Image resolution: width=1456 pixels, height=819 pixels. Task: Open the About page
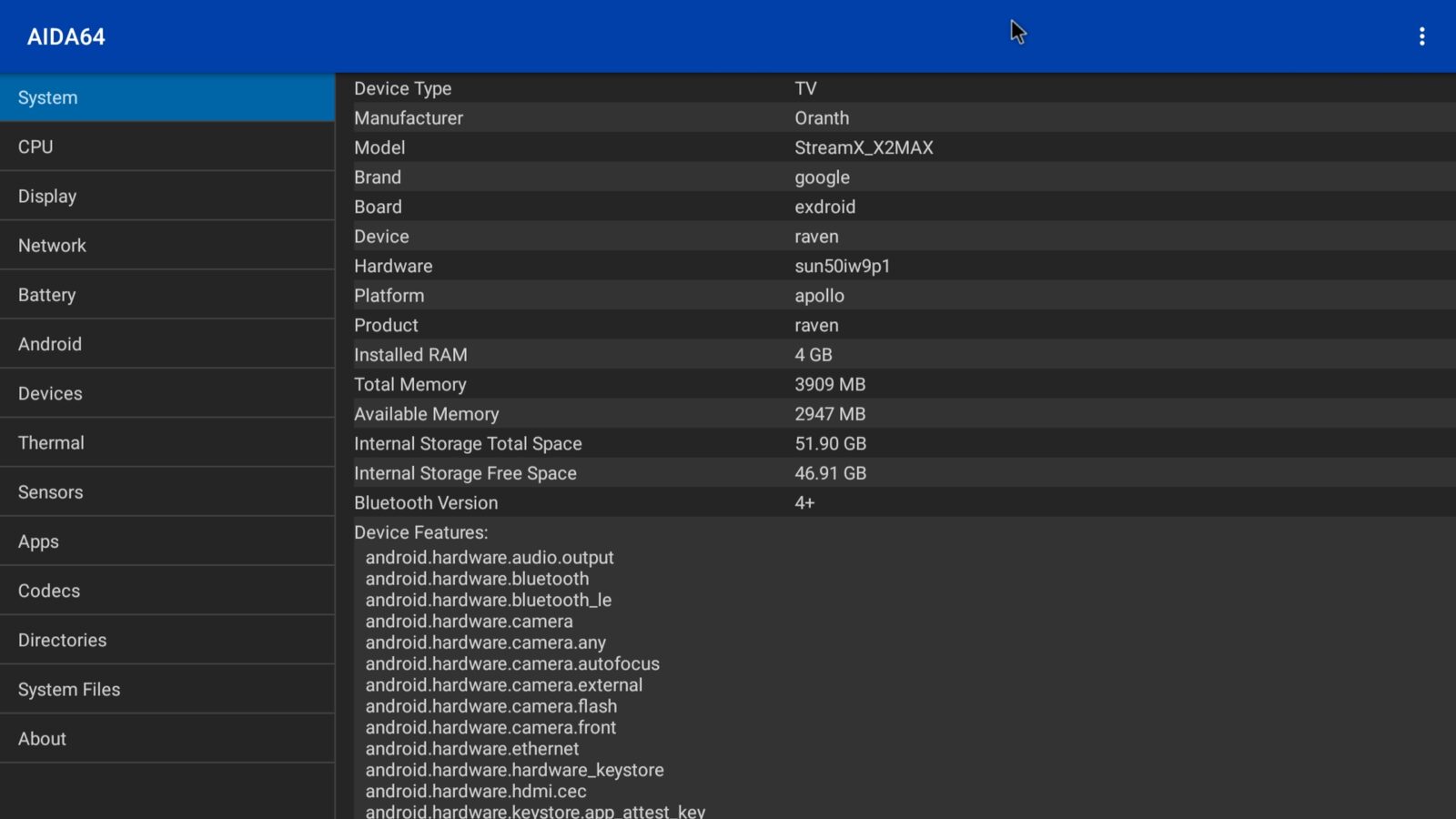(x=167, y=739)
